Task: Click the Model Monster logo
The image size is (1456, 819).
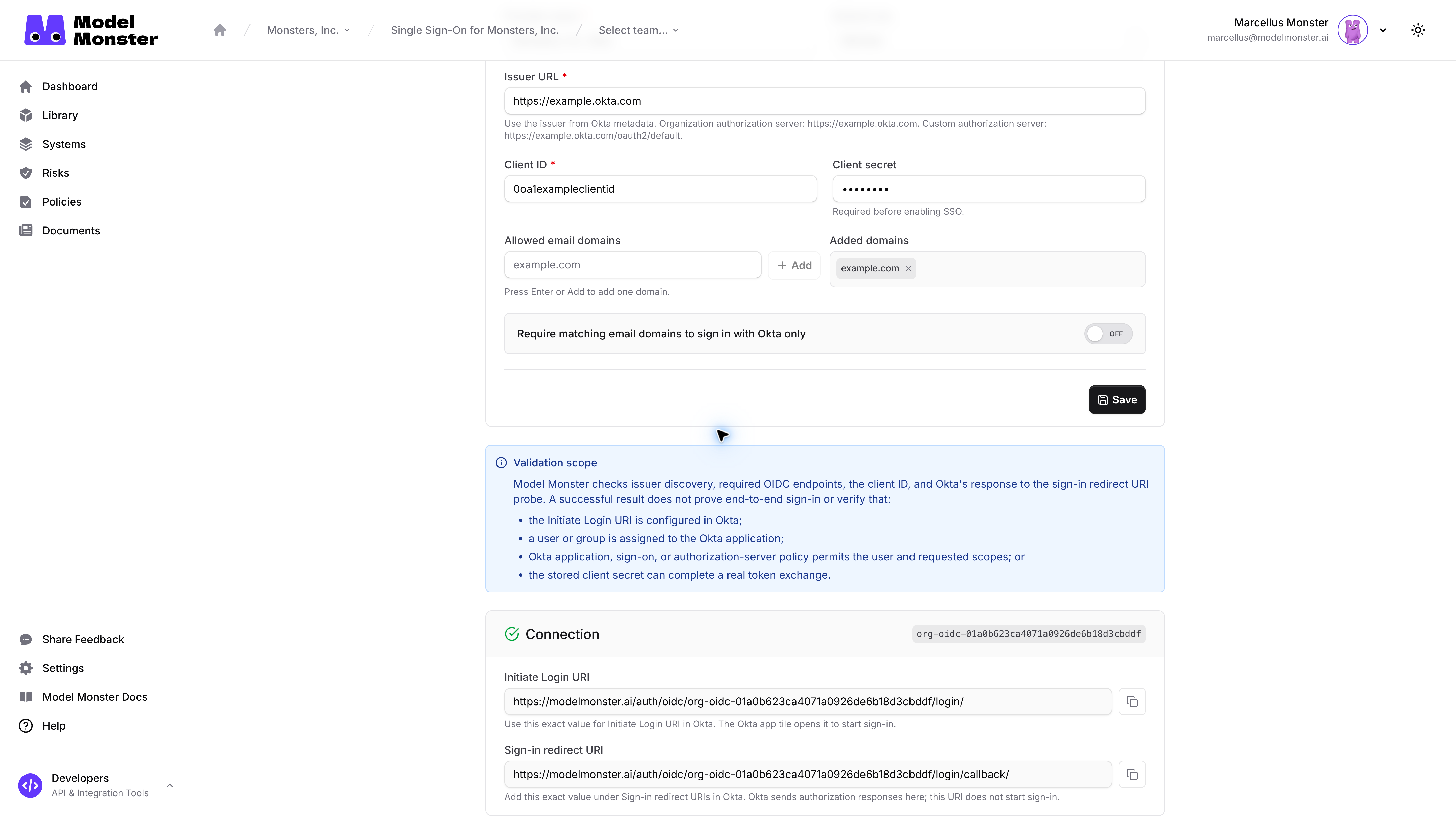Action: click(91, 30)
